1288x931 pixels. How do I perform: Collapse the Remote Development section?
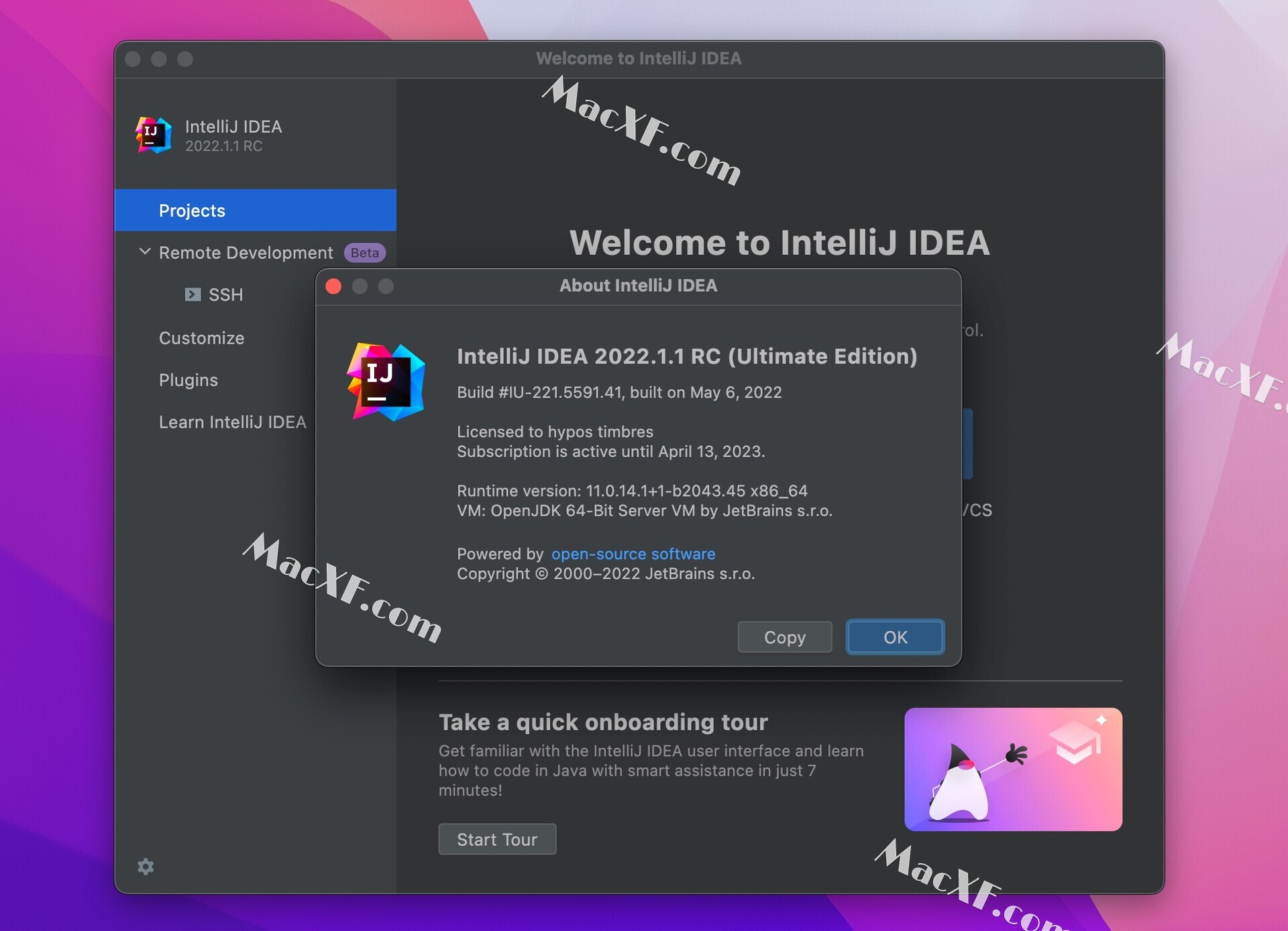(144, 252)
